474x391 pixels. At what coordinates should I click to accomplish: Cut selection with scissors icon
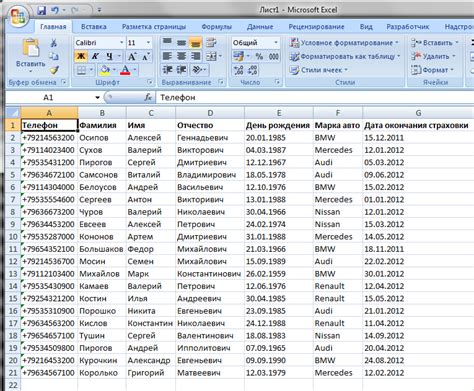pyautogui.click(x=54, y=43)
